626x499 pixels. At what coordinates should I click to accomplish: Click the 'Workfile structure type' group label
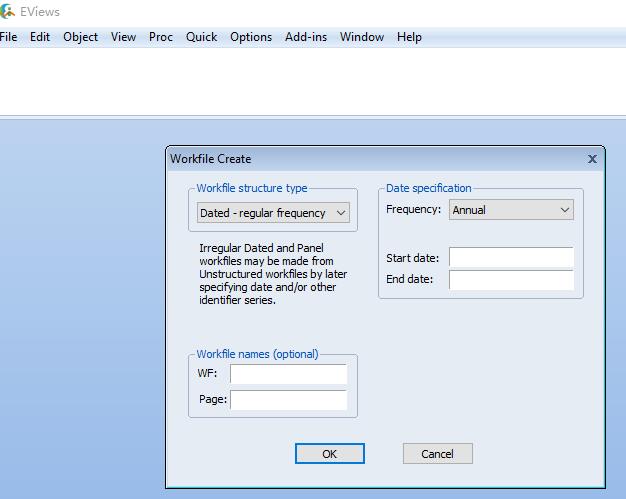pos(252,188)
